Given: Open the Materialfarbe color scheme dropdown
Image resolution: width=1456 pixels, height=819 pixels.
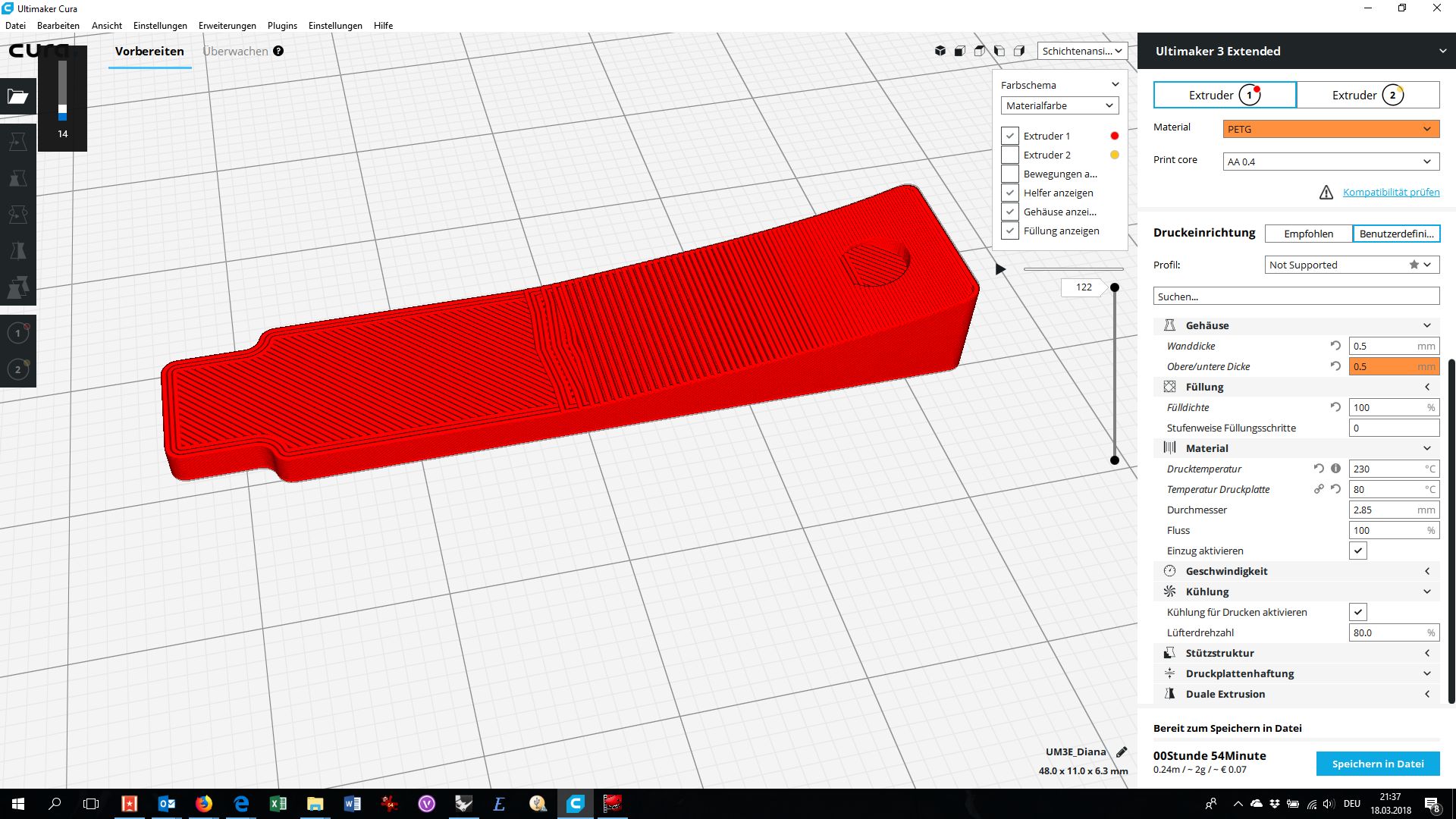Looking at the screenshot, I should (x=1060, y=105).
